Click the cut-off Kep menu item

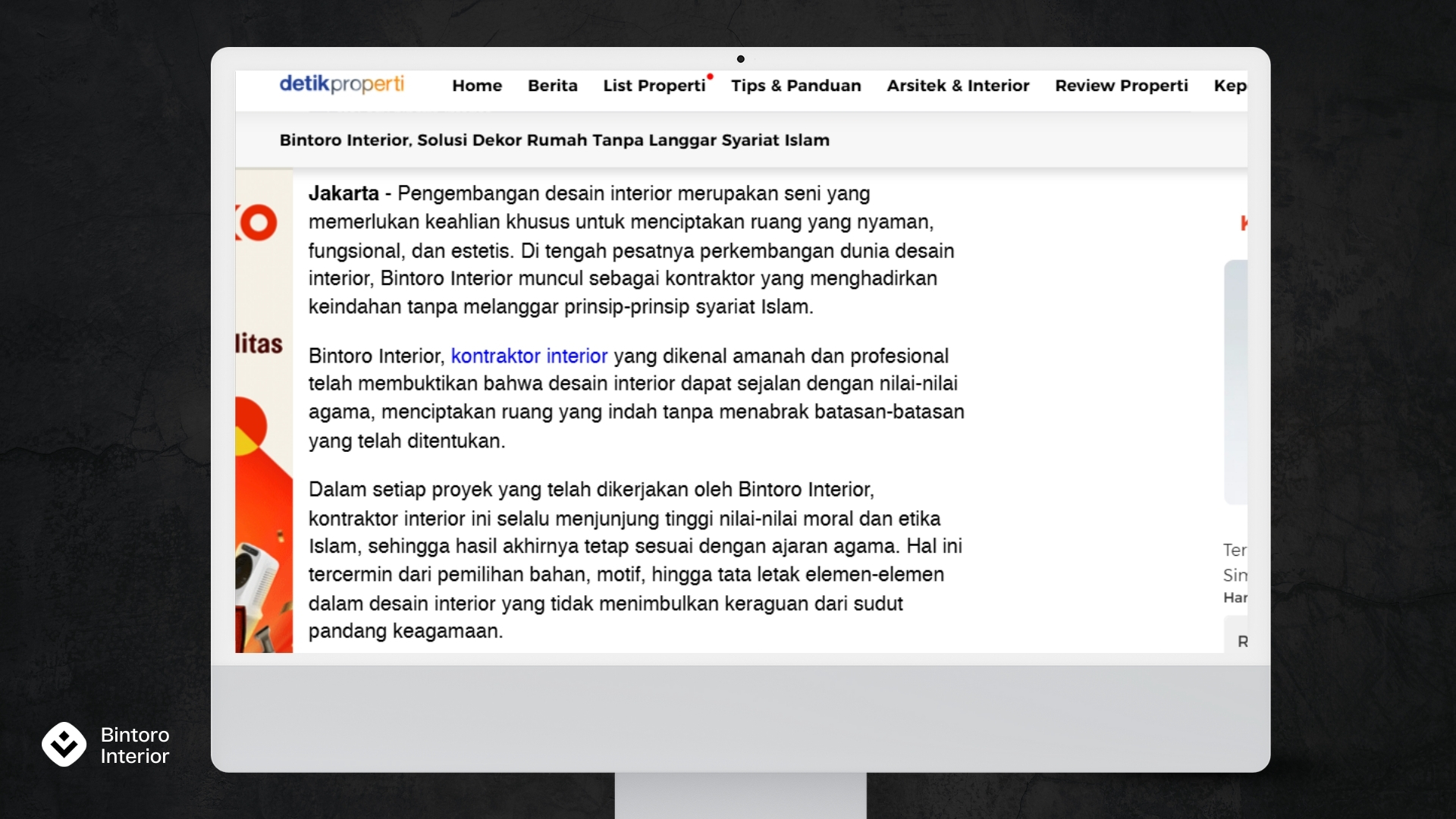coord(1229,86)
